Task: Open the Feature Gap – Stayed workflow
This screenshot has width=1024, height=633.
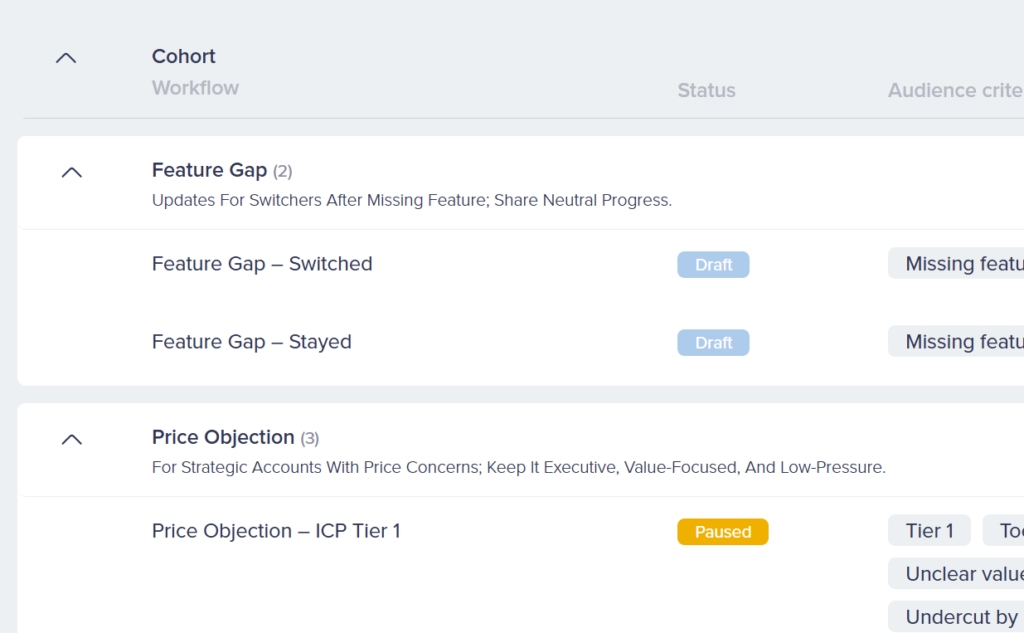Action: [x=252, y=342]
